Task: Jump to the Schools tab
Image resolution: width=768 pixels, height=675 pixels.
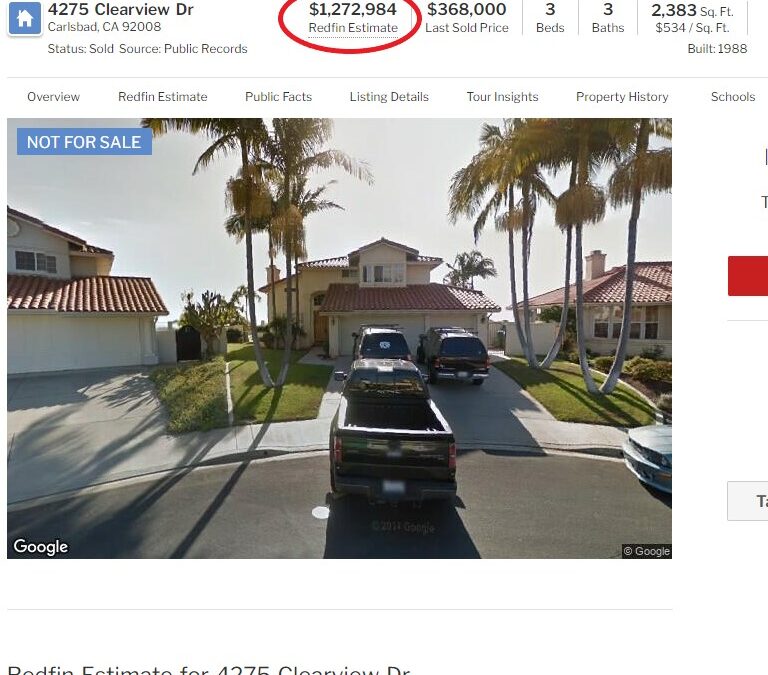Action: pos(733,97)
